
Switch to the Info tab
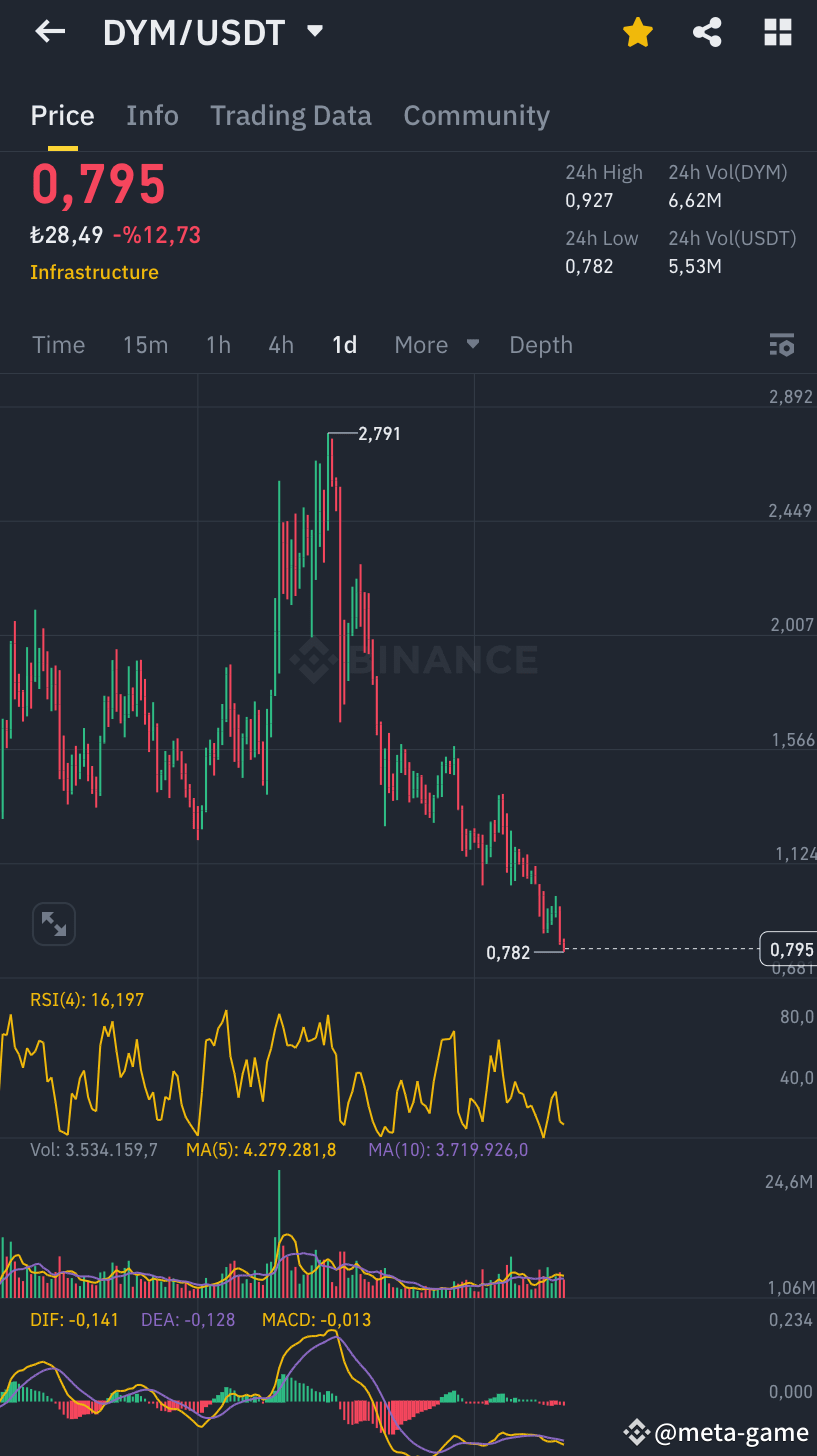point(152,116)
